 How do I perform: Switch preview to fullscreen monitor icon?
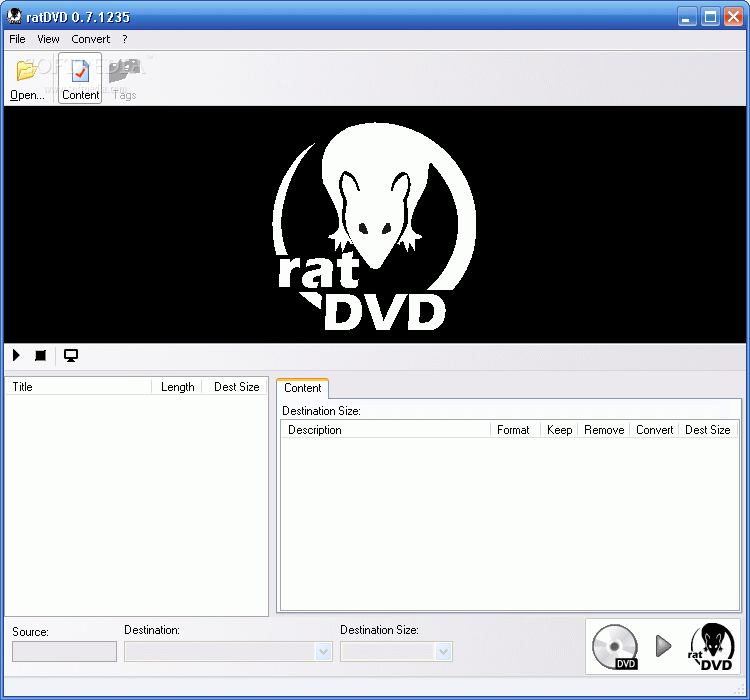(x=71, y=355)
